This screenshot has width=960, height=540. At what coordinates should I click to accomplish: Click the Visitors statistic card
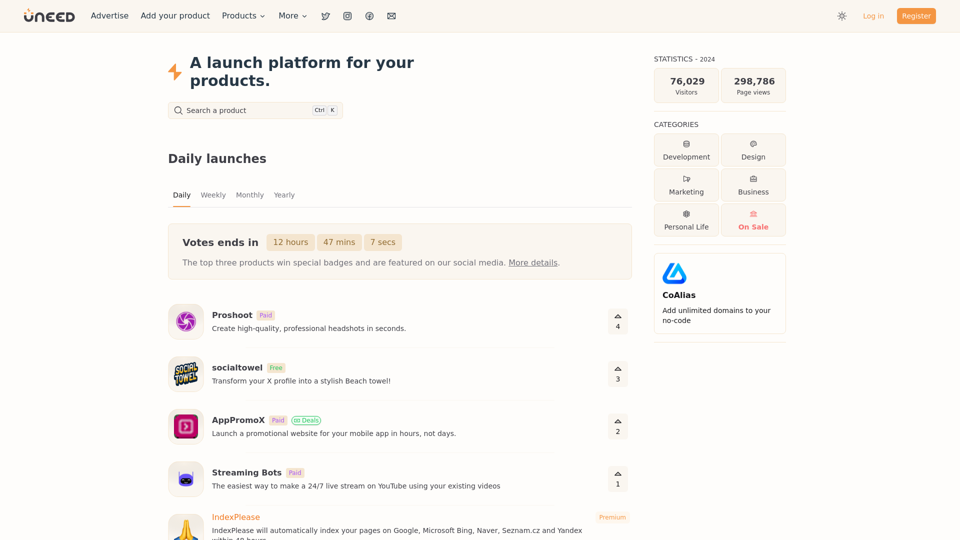tap(686, 86)
